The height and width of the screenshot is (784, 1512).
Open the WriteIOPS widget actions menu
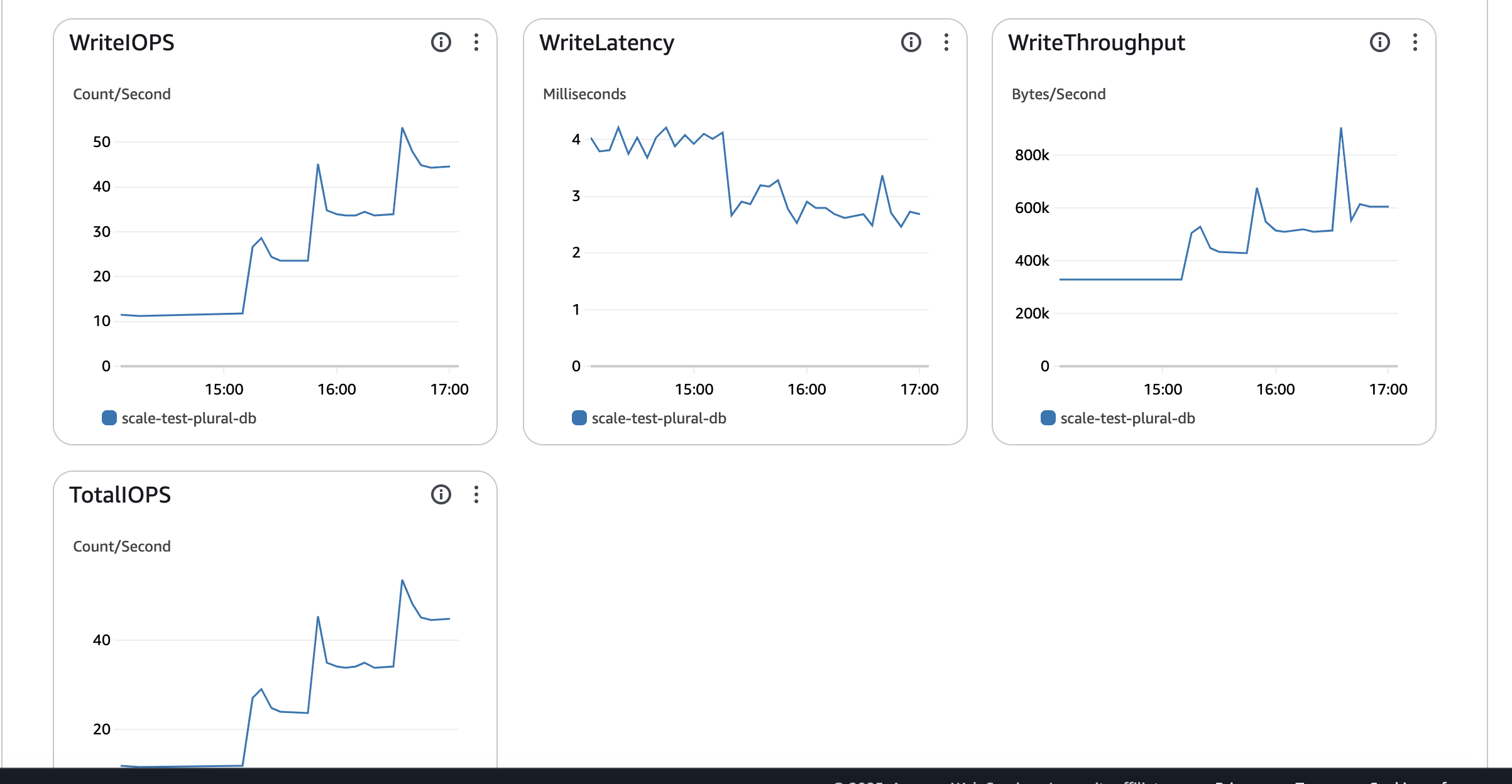click(476, 42)
